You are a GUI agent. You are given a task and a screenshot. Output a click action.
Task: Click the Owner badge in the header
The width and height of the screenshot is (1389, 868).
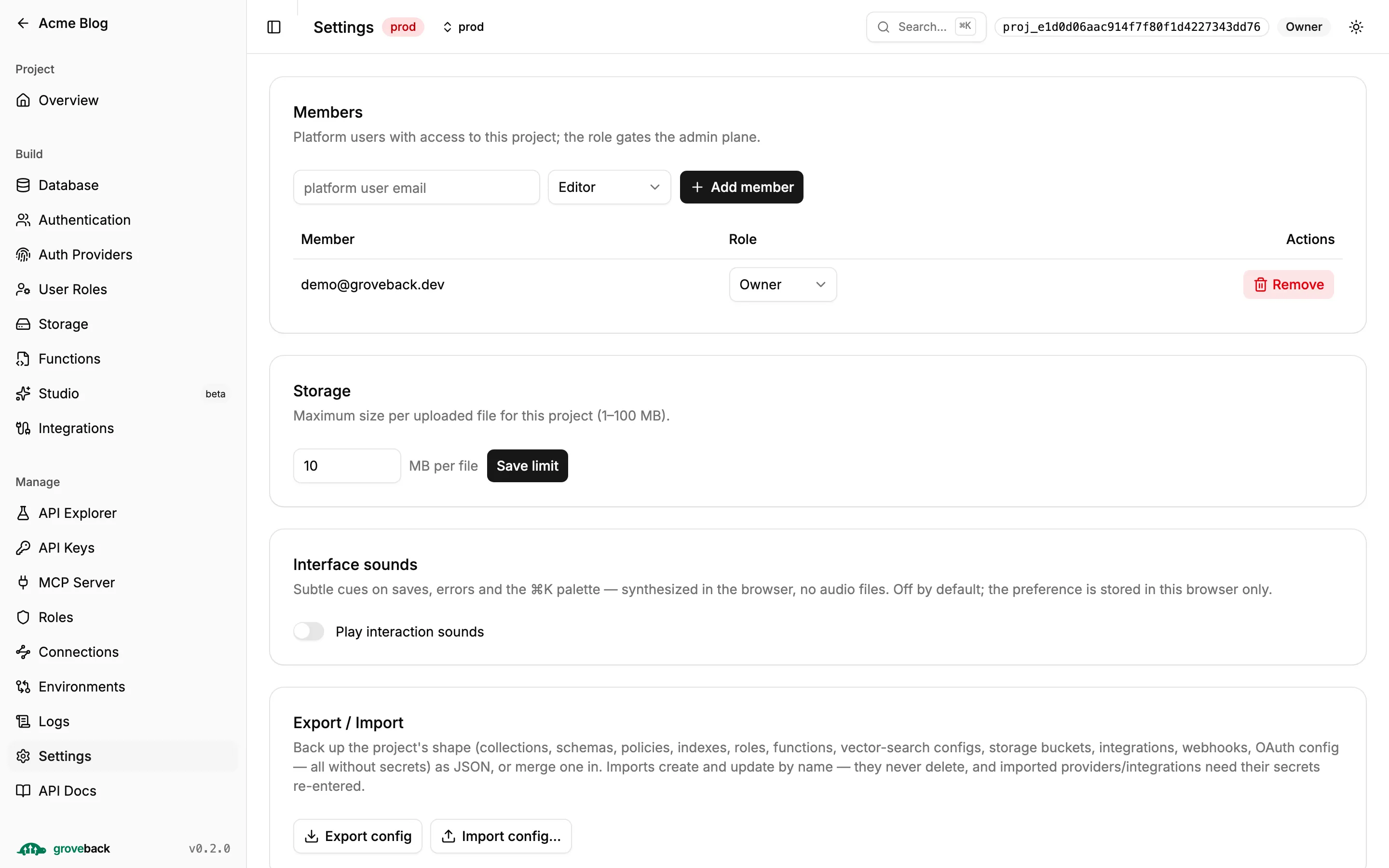coord(1304,27)
